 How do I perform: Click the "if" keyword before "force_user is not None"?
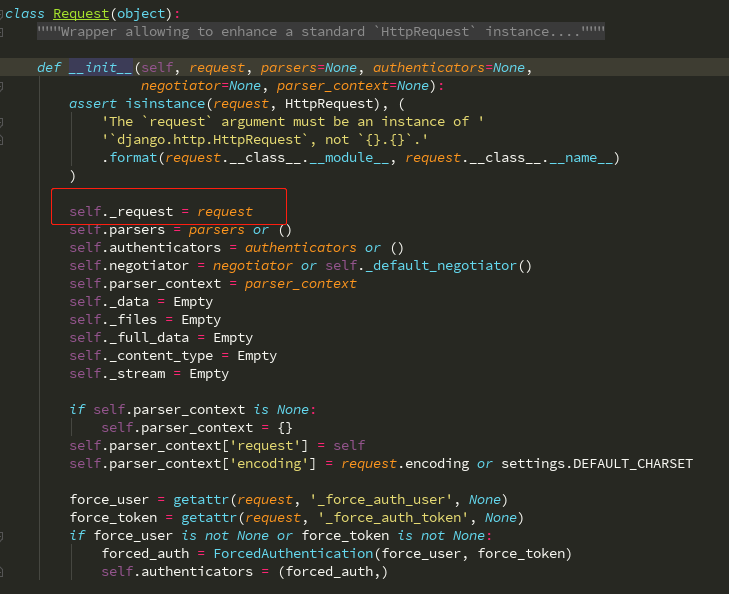[x=77, y=536]
